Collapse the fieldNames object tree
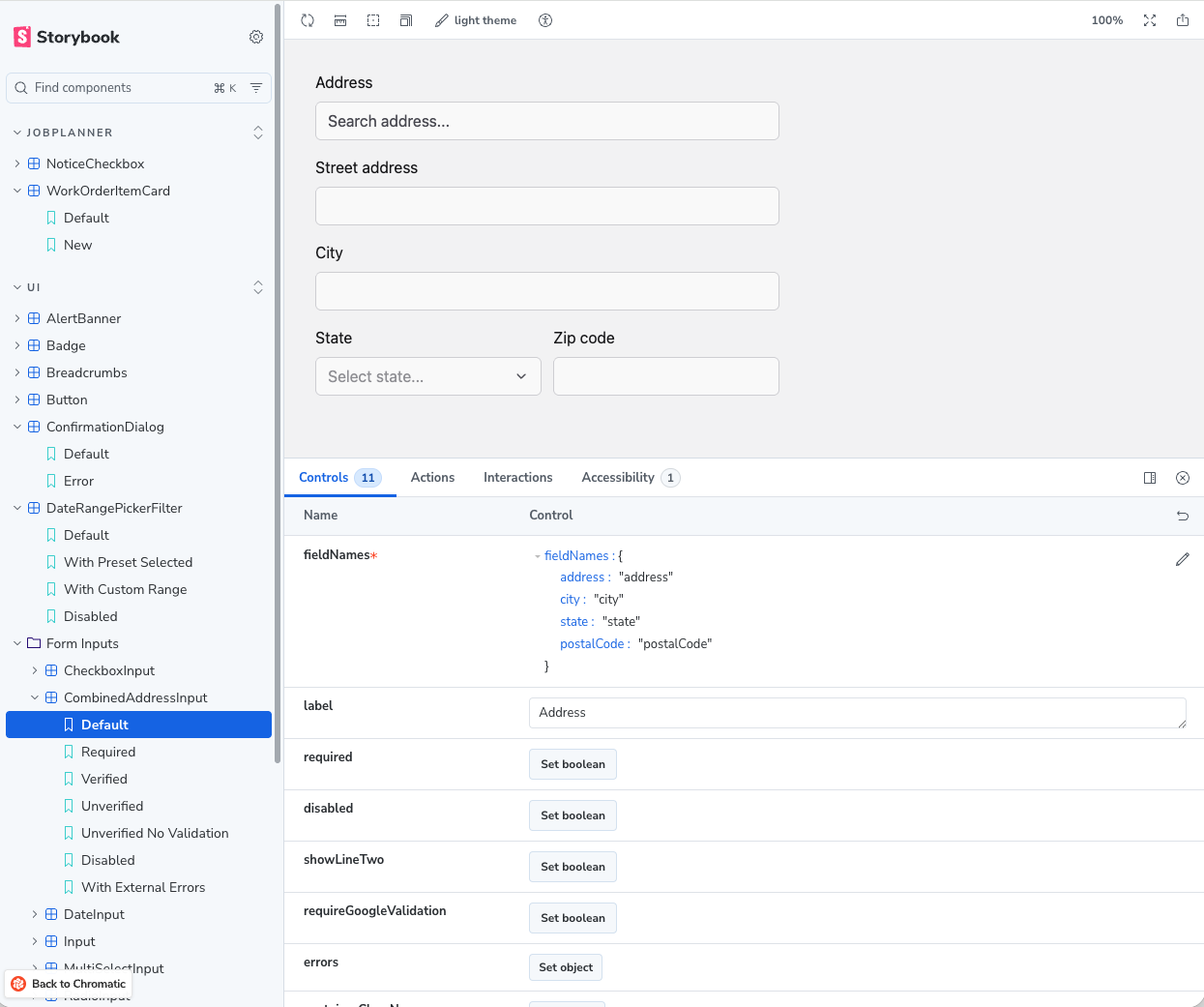 (538, 556)
